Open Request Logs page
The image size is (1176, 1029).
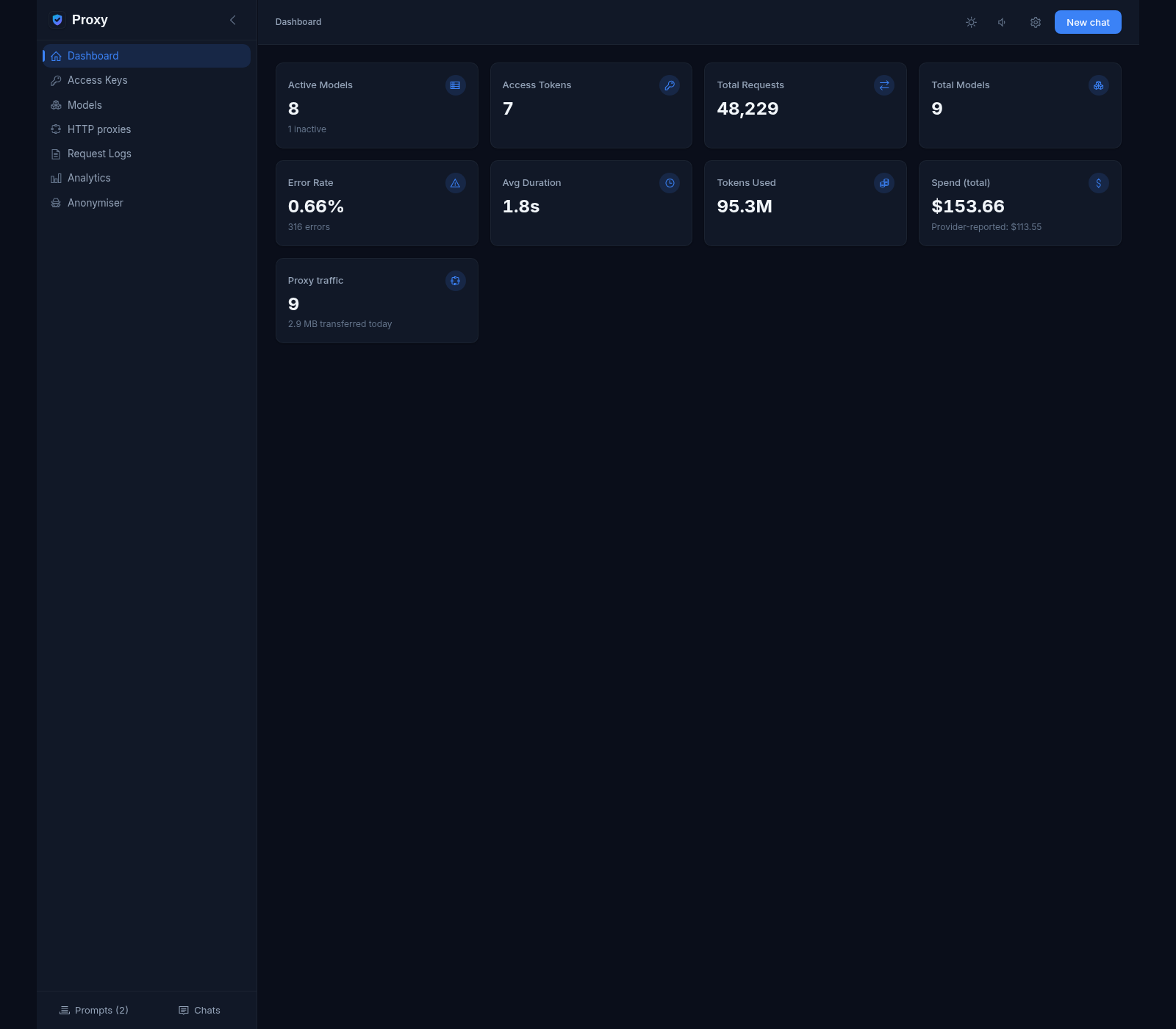[146, 154]
